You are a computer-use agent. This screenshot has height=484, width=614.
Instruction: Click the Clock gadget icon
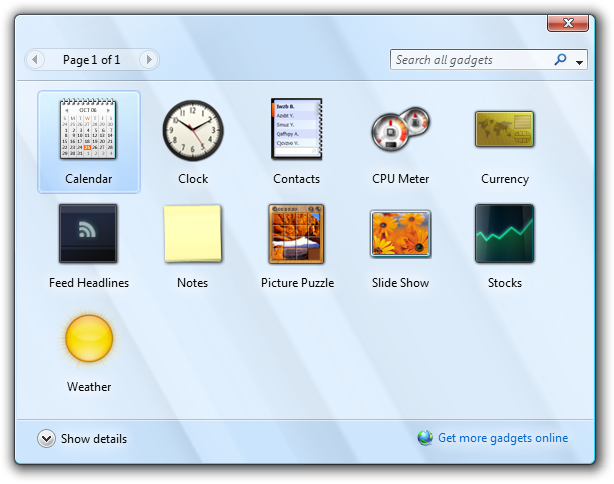(193, 130)
